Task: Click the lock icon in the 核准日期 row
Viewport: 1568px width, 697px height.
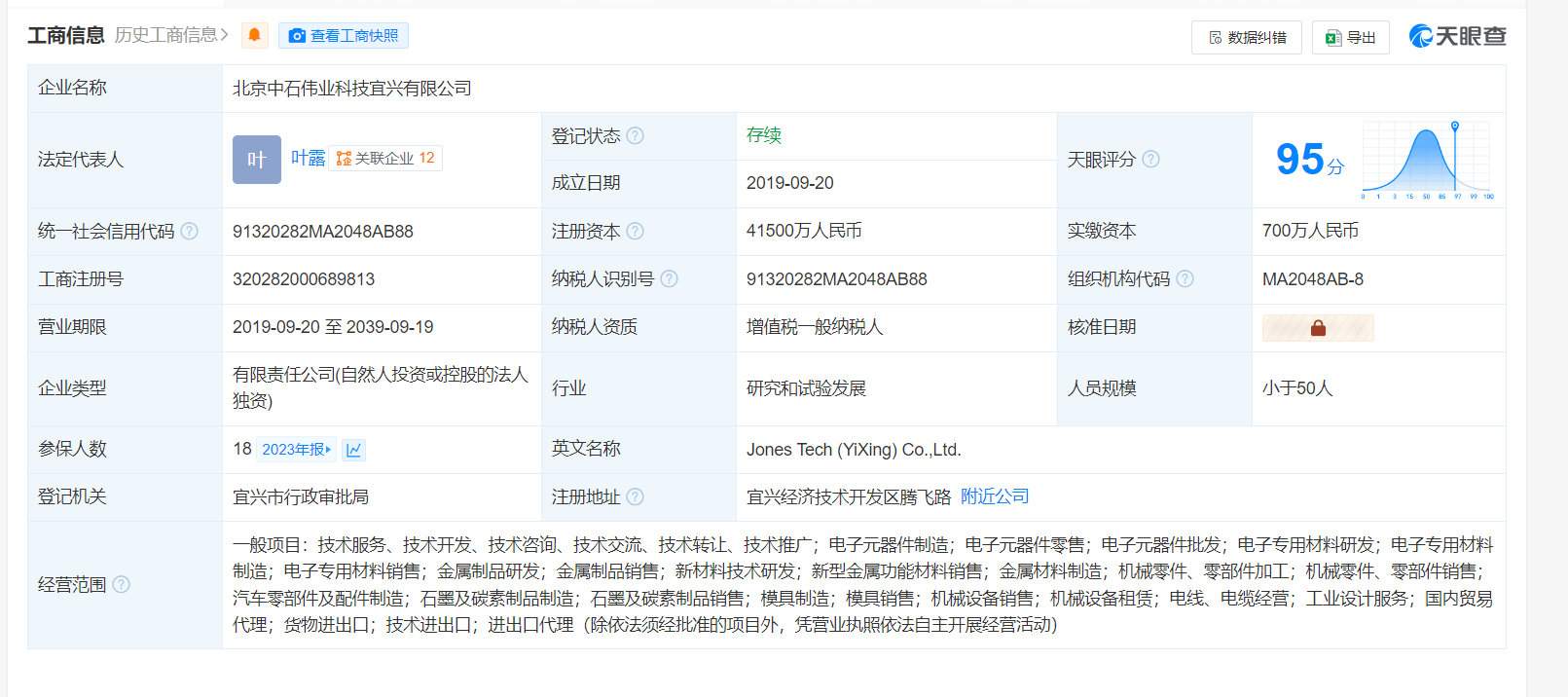Action: click(1318, 328)
